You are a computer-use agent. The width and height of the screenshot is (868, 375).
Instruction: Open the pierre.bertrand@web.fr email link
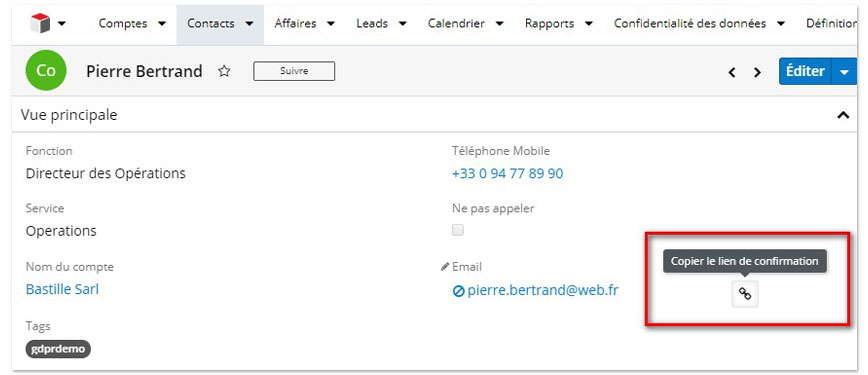[542, 290]
